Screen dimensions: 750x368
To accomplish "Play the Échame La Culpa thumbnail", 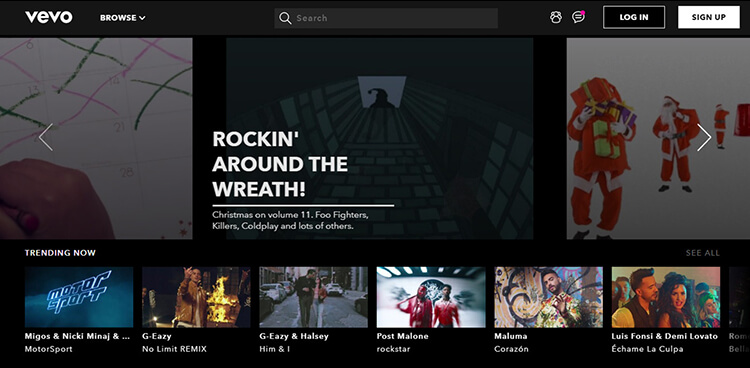I will 666,297.
